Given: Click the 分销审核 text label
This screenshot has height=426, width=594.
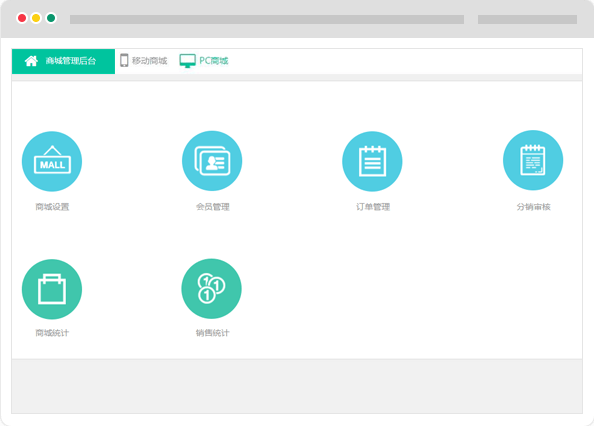Looking at the screenshot, I should [533, 207].
